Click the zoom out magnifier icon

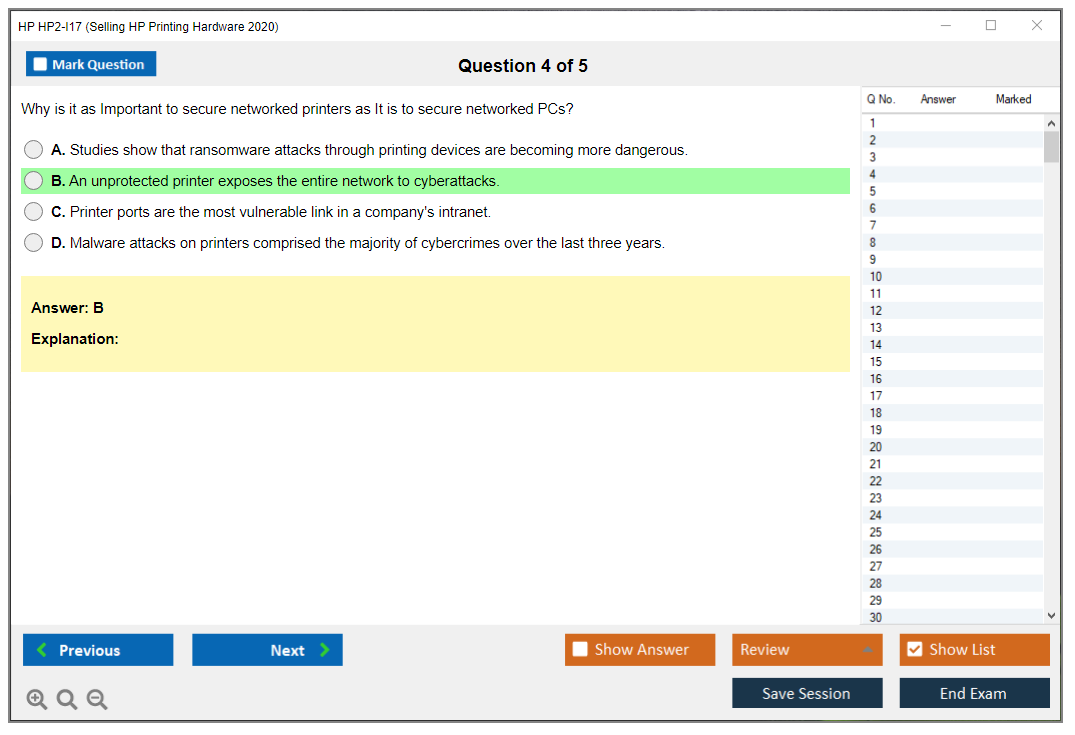tap(97, 700)
